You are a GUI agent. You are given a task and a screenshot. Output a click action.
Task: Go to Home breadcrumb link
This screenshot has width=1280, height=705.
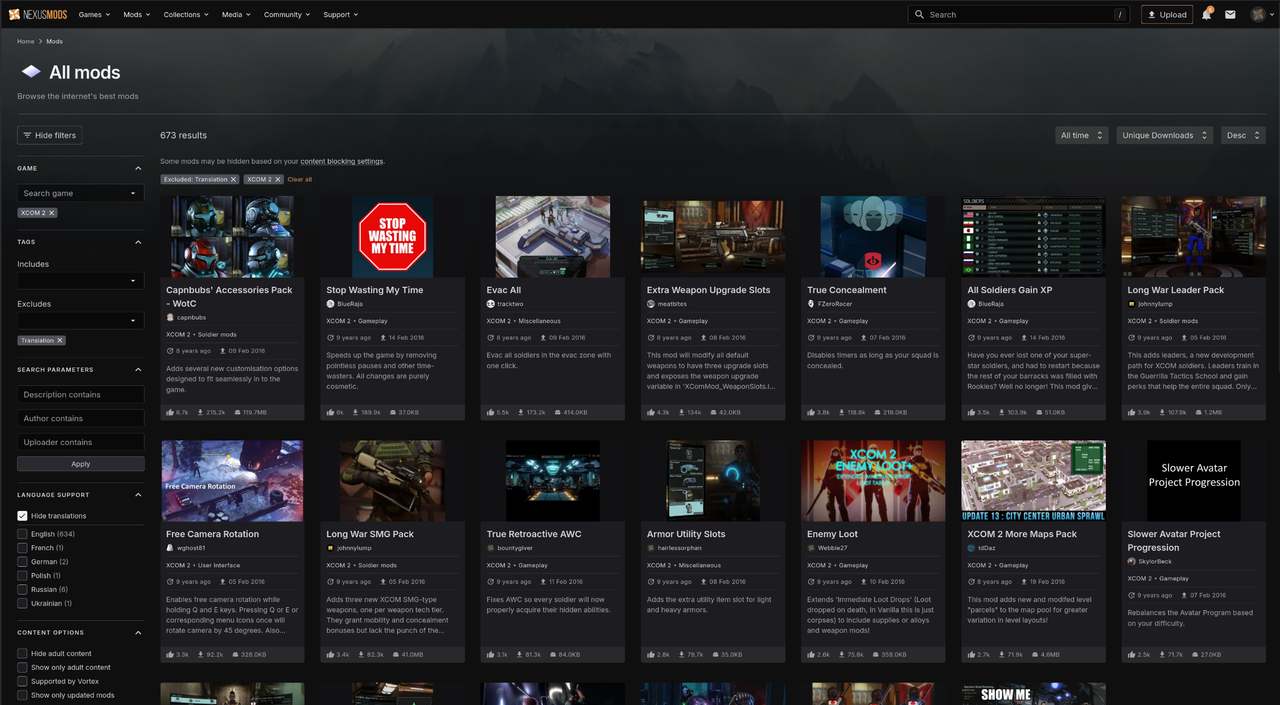point(26,41)
